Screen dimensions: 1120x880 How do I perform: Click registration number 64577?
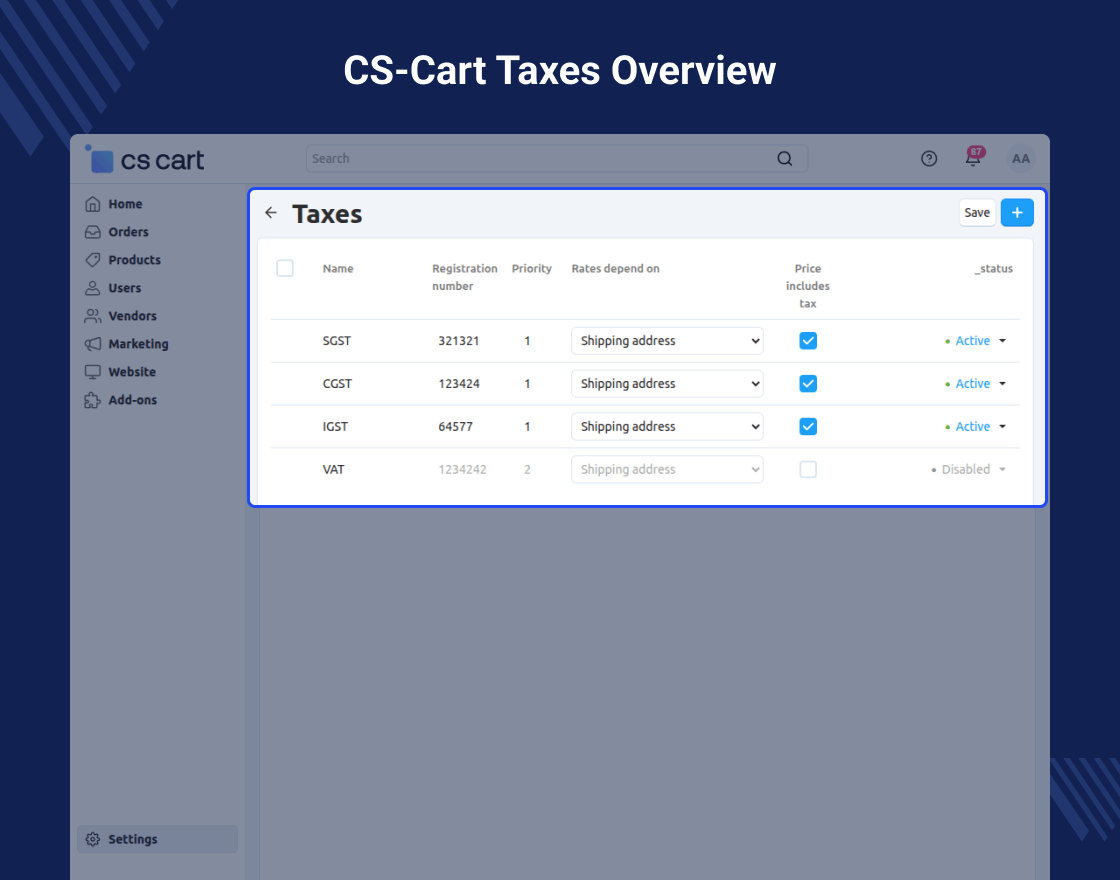pyautogui.click(x=456, y=426)
